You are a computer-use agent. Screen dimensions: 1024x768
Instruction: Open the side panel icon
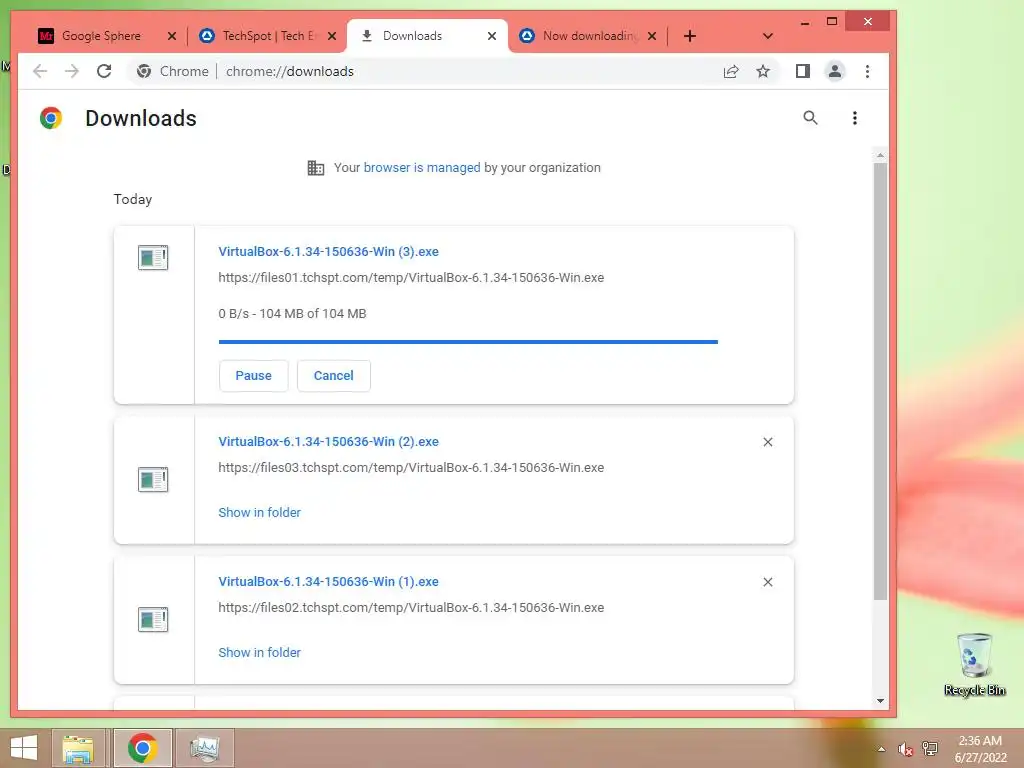[803, 71]
